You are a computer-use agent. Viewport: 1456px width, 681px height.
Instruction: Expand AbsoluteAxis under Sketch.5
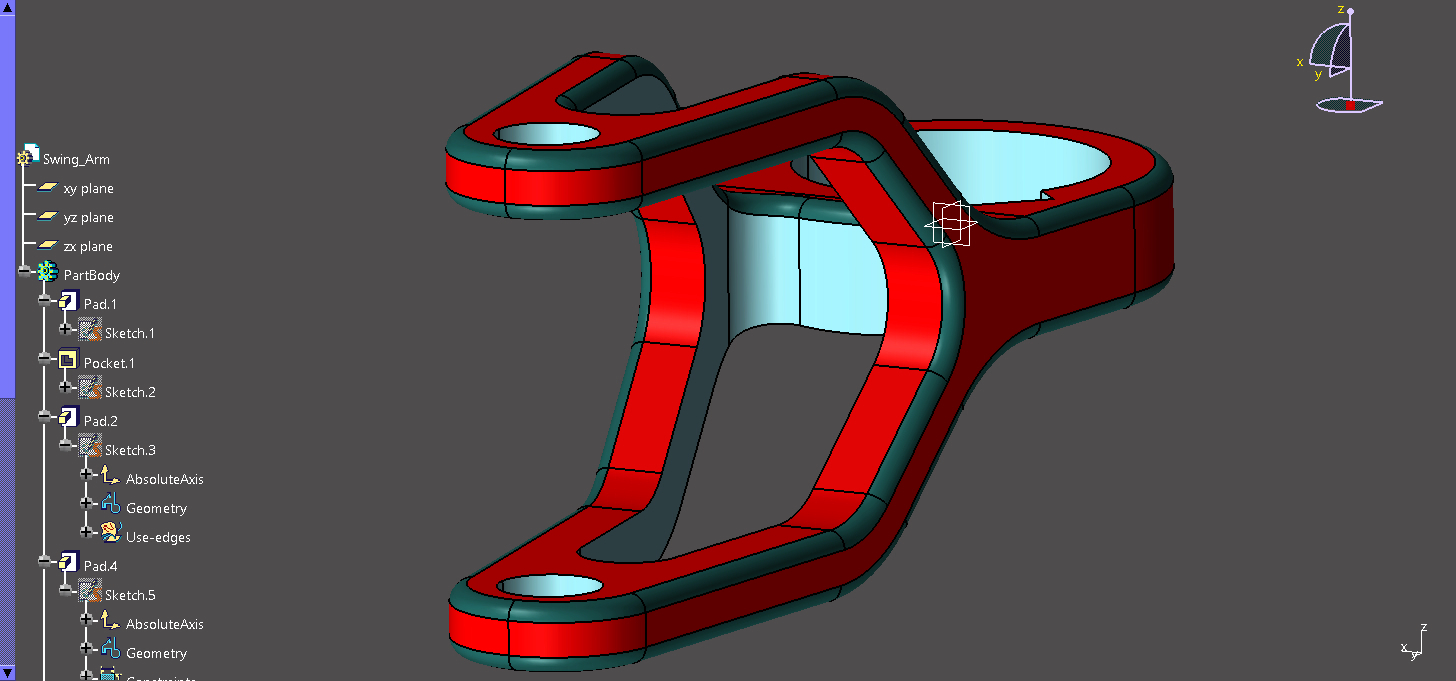point(87,620)
